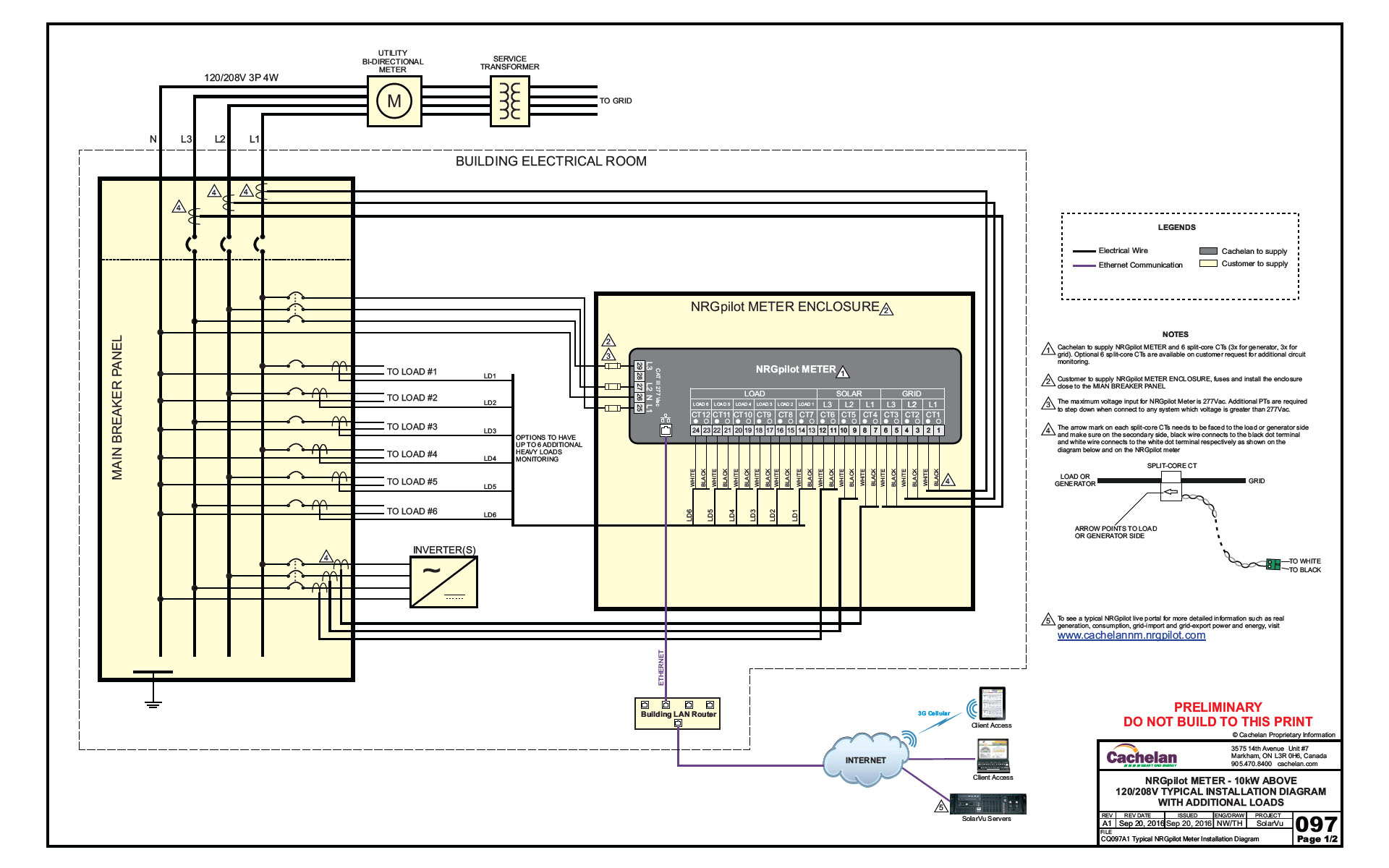
Task: Click the SolarVu Servers rack icon
Action: pos(987,804)
